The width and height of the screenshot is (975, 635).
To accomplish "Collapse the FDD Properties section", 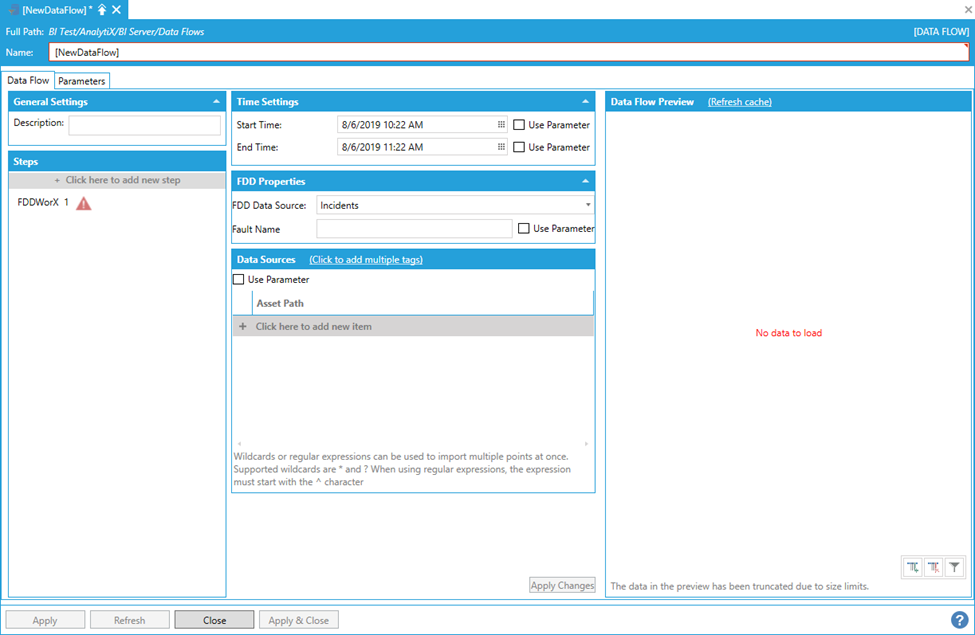I will (585, 181).
